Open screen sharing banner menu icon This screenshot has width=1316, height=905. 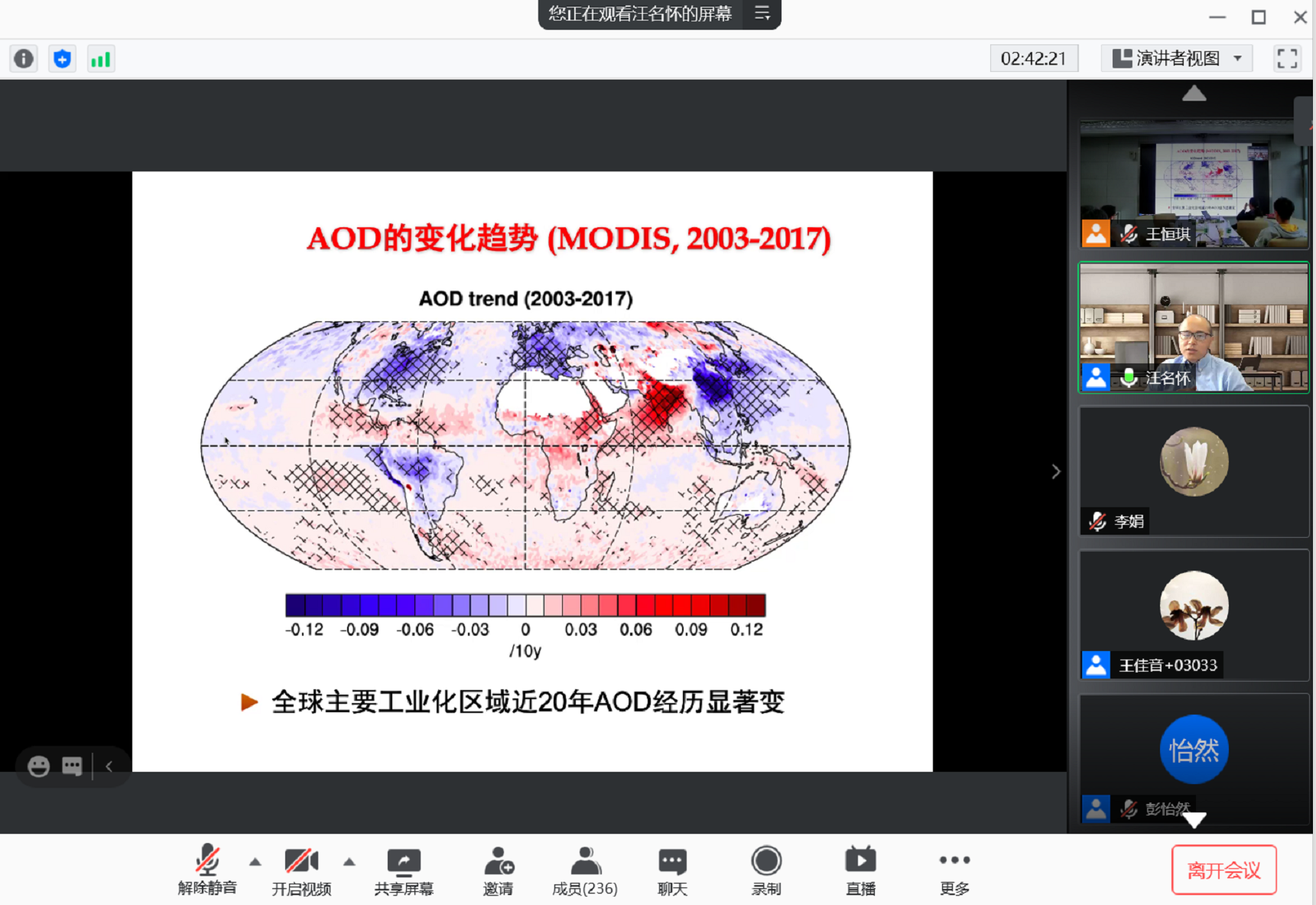[x=762, y=14]
